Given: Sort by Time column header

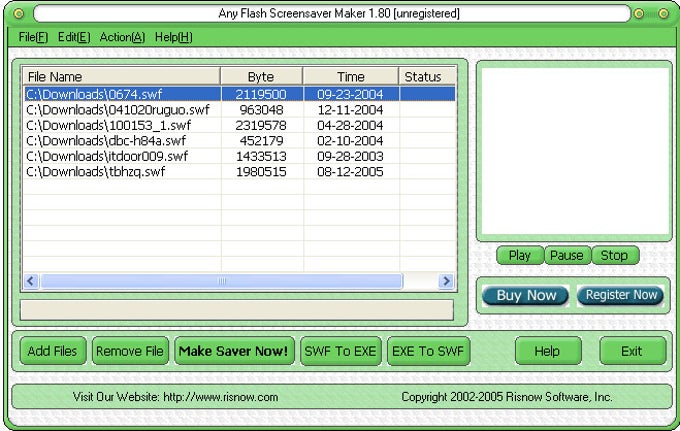Looking at the screenshot, I should pos(350,77).
